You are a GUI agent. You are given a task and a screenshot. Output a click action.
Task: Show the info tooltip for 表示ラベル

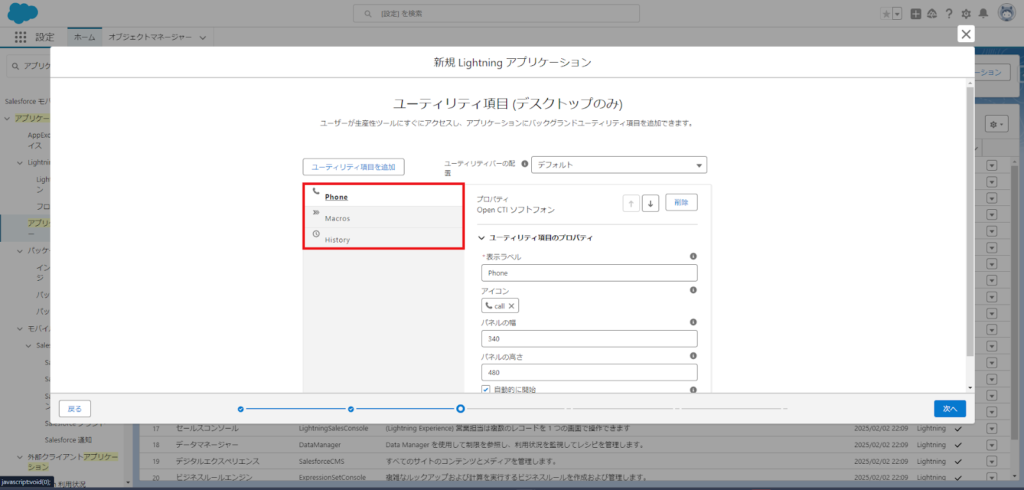click(x=694, y=256)
